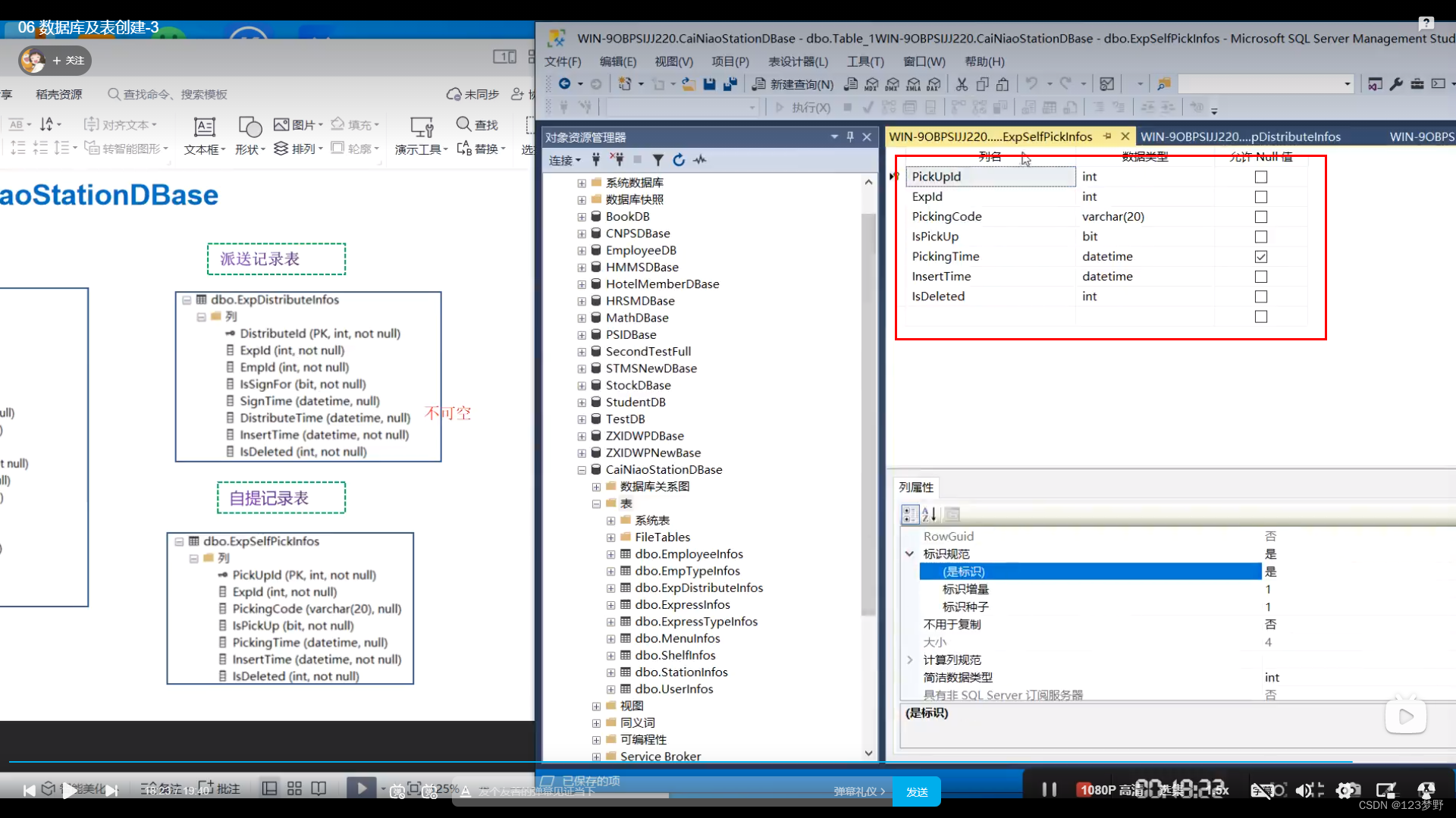The image size is (1456, 818).
Task: Click the filter funnel icon in Object Explorer
Action: coord(657,160)
